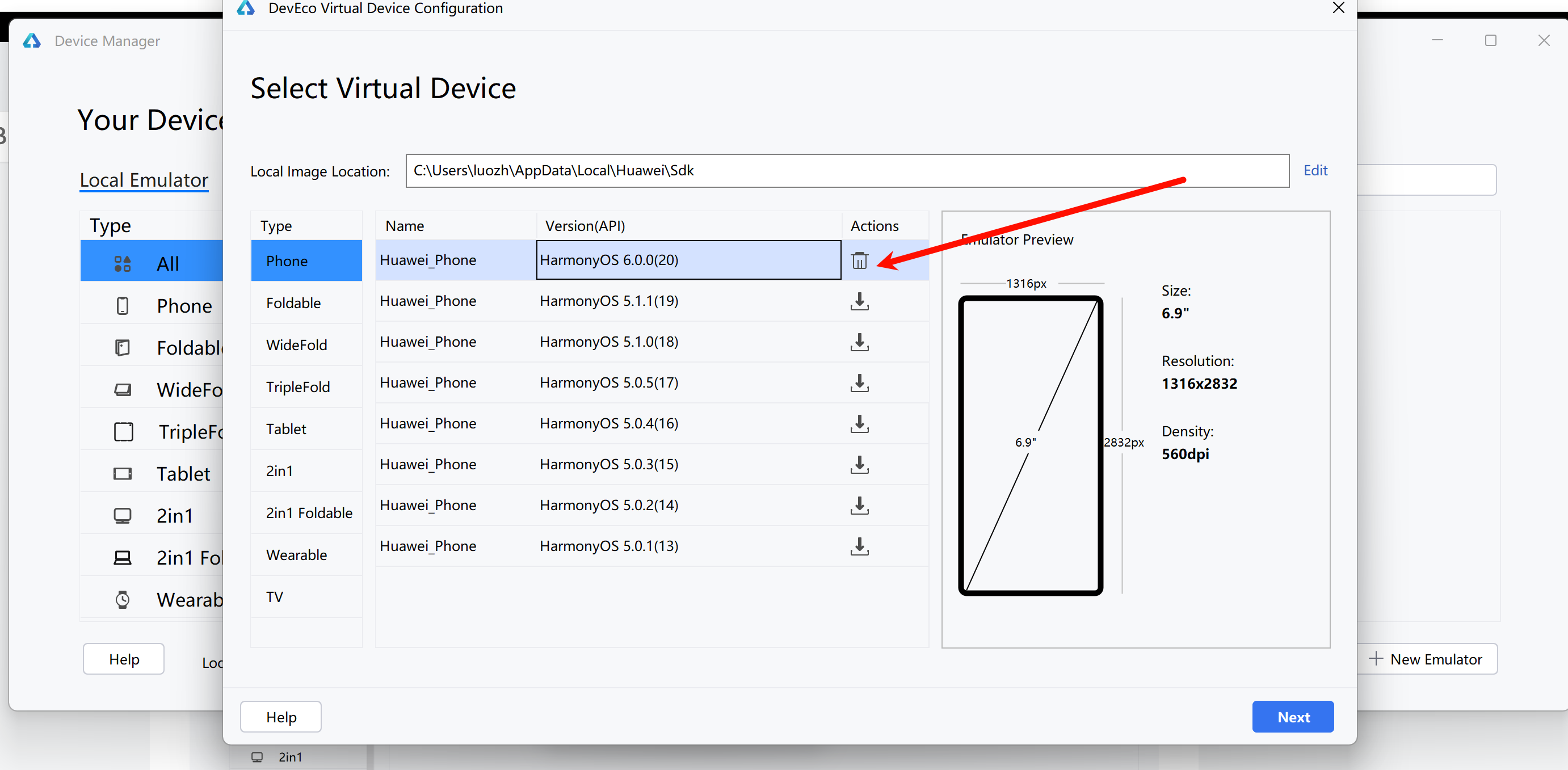Download the HarmonyOS 5.1.0(18) image
Screen dimensions: 1568x770
pos(859,342)
